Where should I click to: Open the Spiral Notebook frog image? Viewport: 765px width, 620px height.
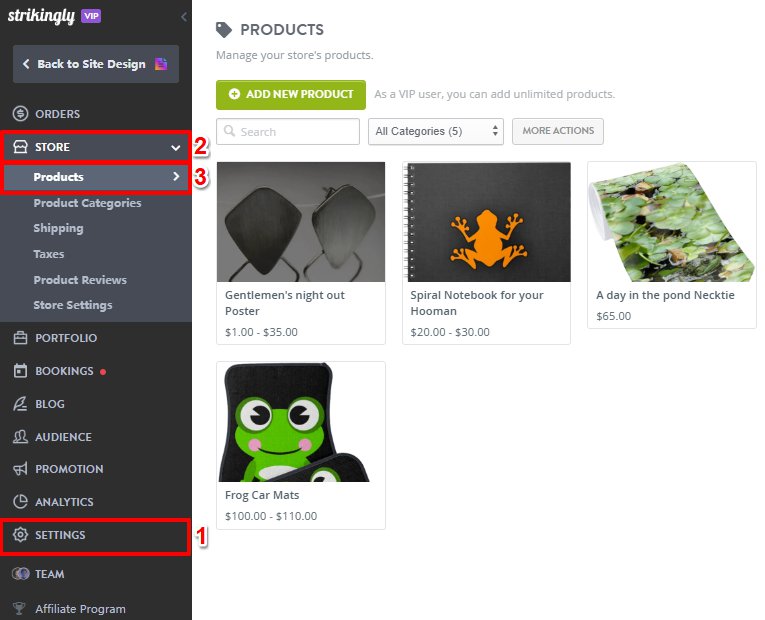486,222
